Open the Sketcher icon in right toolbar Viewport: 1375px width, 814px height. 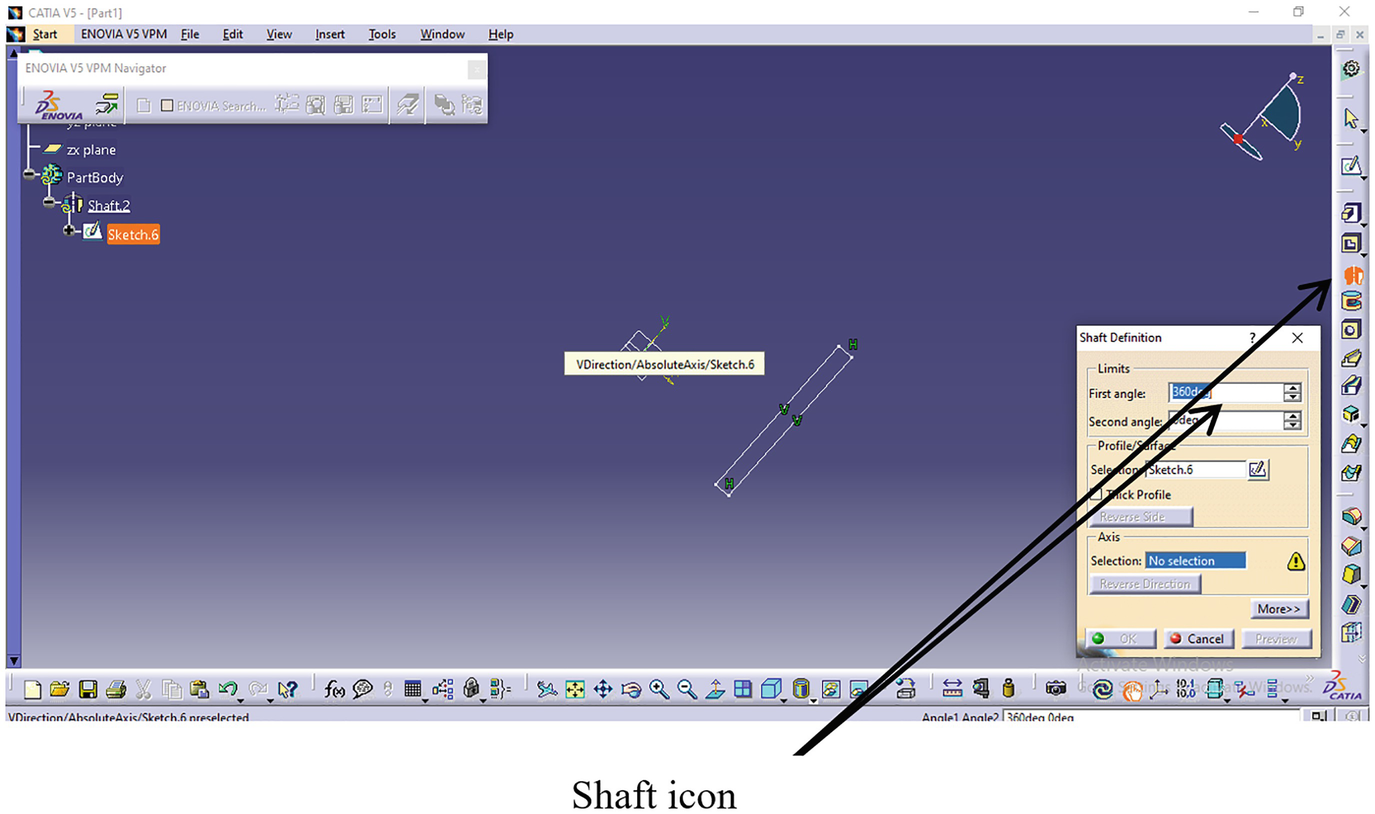pos(1351,165)
